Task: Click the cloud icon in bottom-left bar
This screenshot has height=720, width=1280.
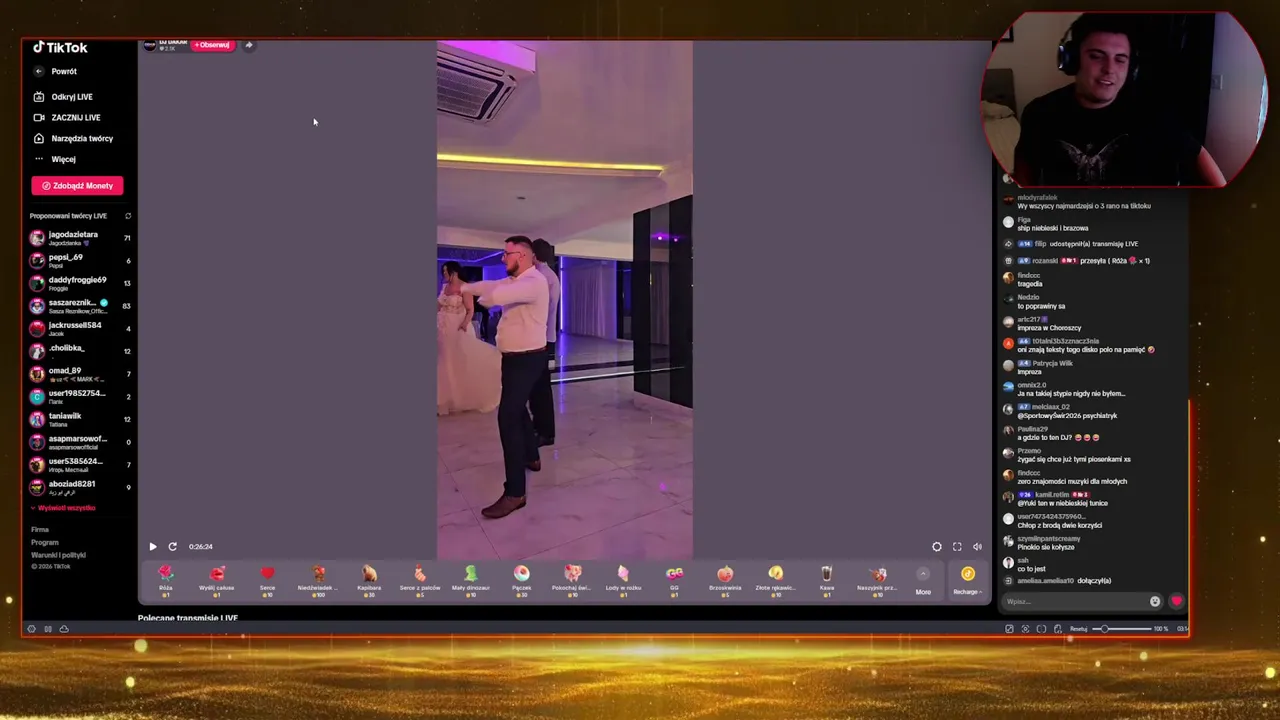Action: pos(64,629)
